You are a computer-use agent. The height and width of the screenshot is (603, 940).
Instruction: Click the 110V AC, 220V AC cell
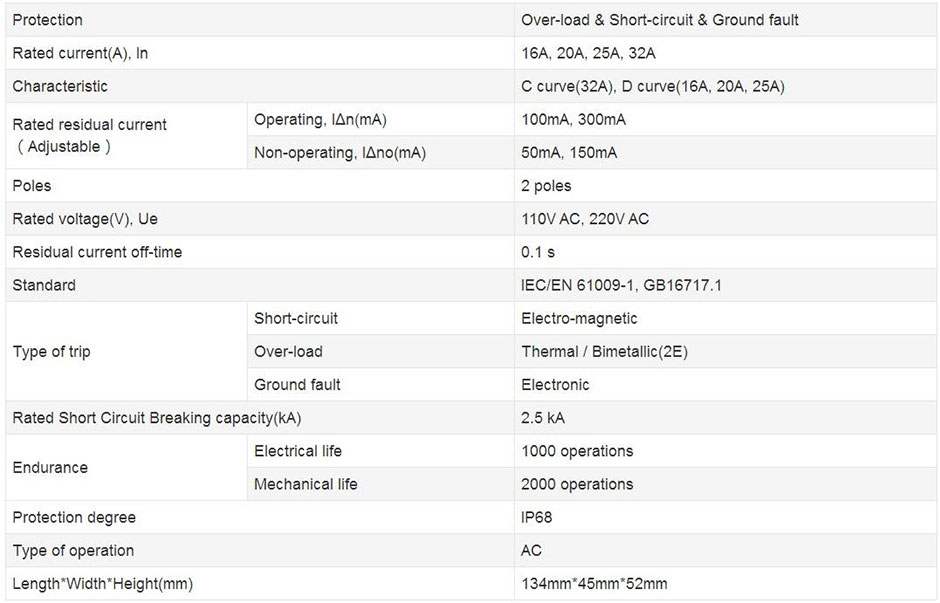coord(584,219)
